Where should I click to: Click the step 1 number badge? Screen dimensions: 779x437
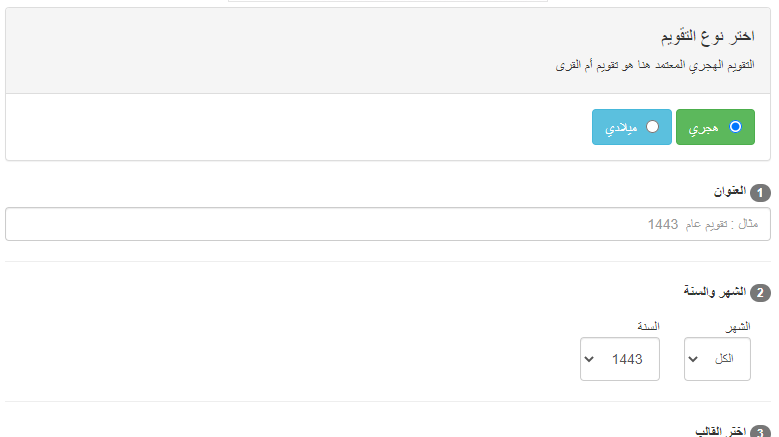click(760, 193)
